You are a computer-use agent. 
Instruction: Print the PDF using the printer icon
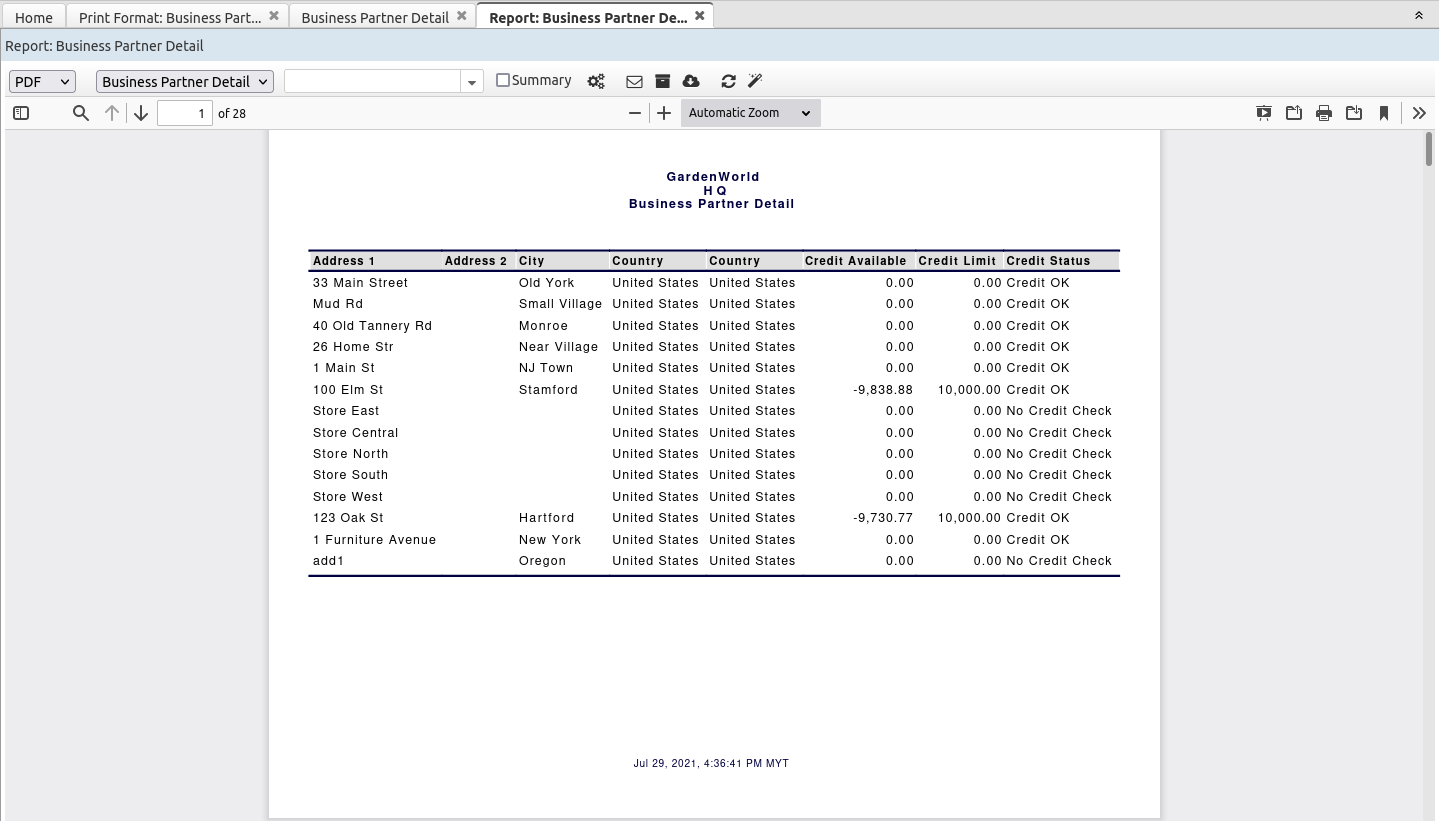click(1323, 113)
